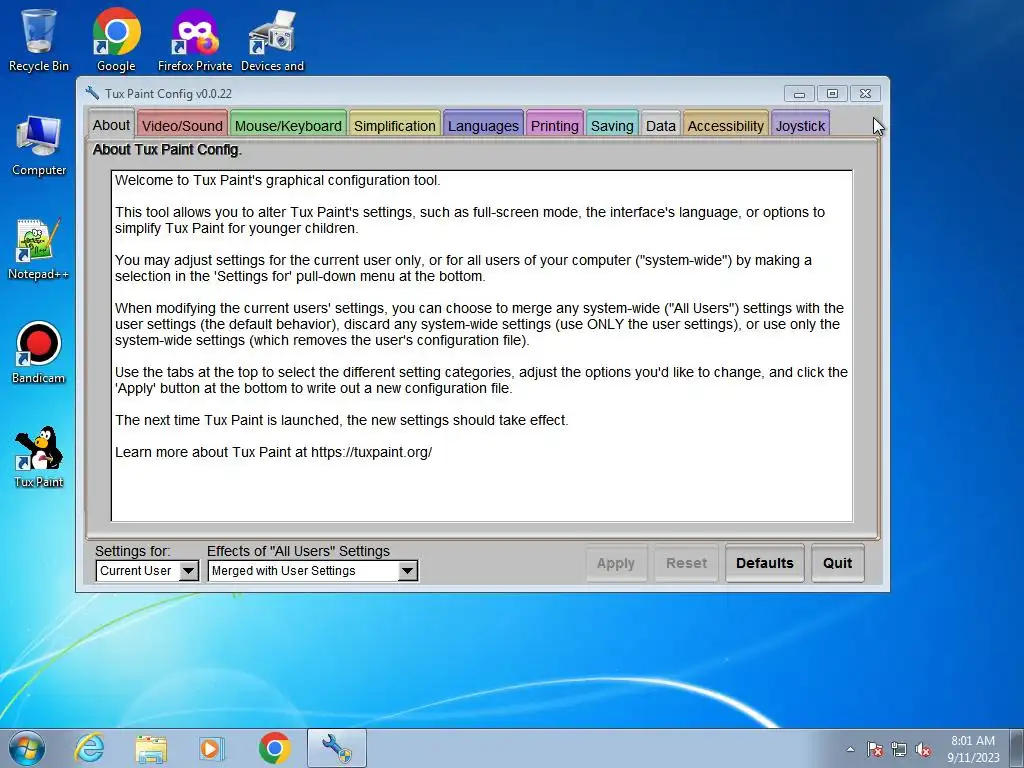
Task: Click the Show Desktop strip in the taskbar
Action: click(x=1018, y=748)
